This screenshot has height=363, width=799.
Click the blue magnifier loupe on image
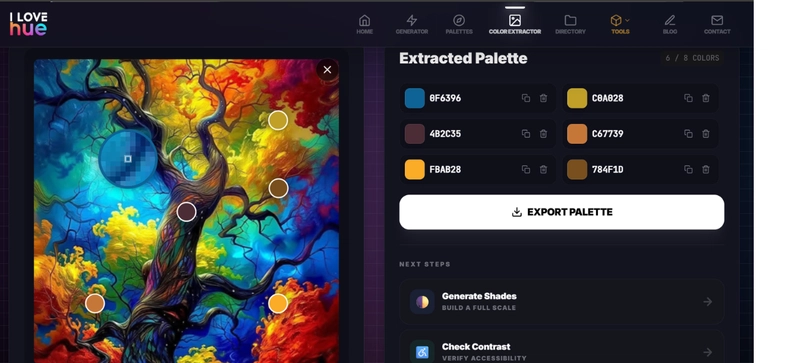(128, 159)
